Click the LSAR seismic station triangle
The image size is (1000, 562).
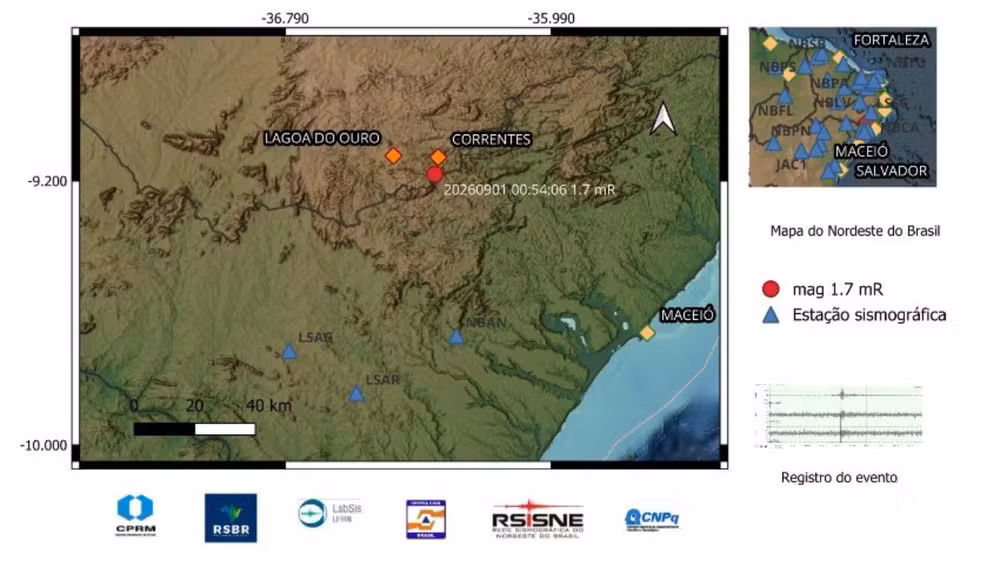click(357, 394)
